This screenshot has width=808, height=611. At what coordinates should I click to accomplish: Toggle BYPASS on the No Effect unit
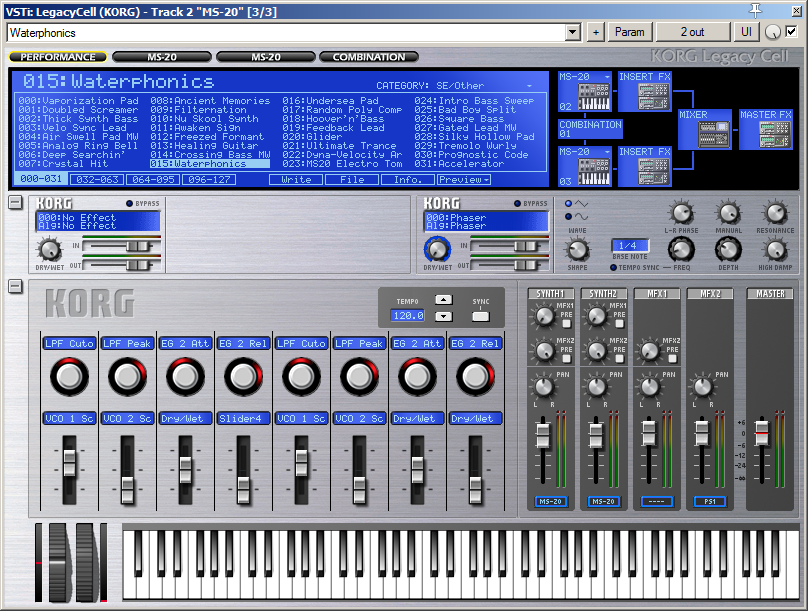coord(129,203)
